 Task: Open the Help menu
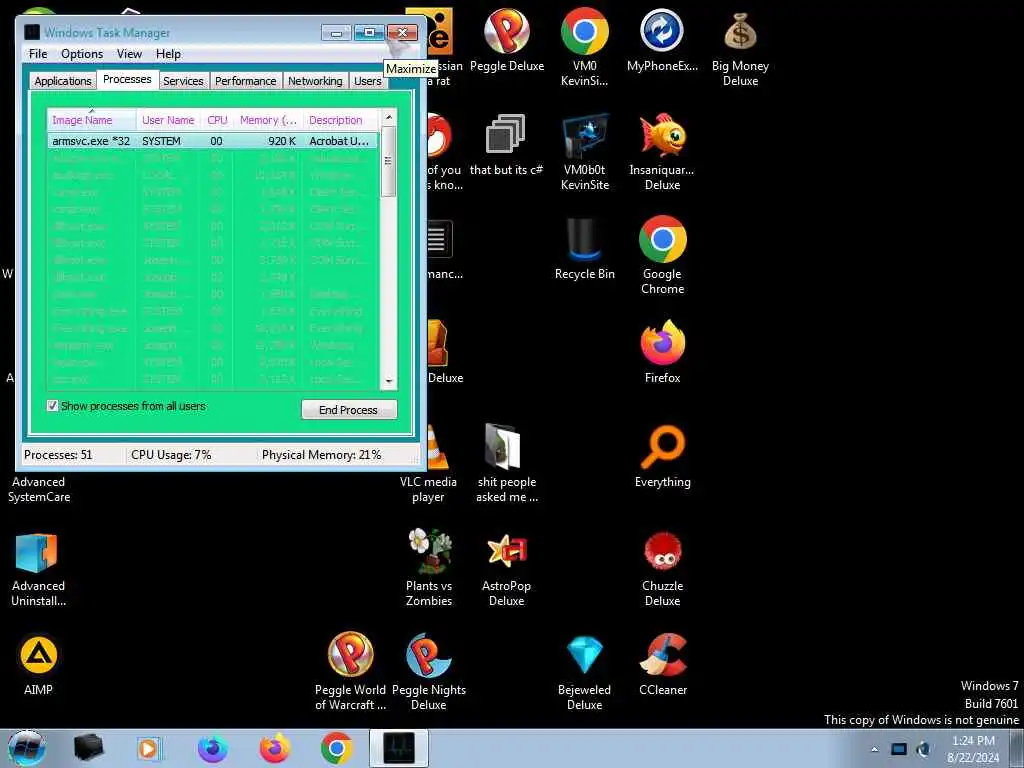[x=168, y=54]
